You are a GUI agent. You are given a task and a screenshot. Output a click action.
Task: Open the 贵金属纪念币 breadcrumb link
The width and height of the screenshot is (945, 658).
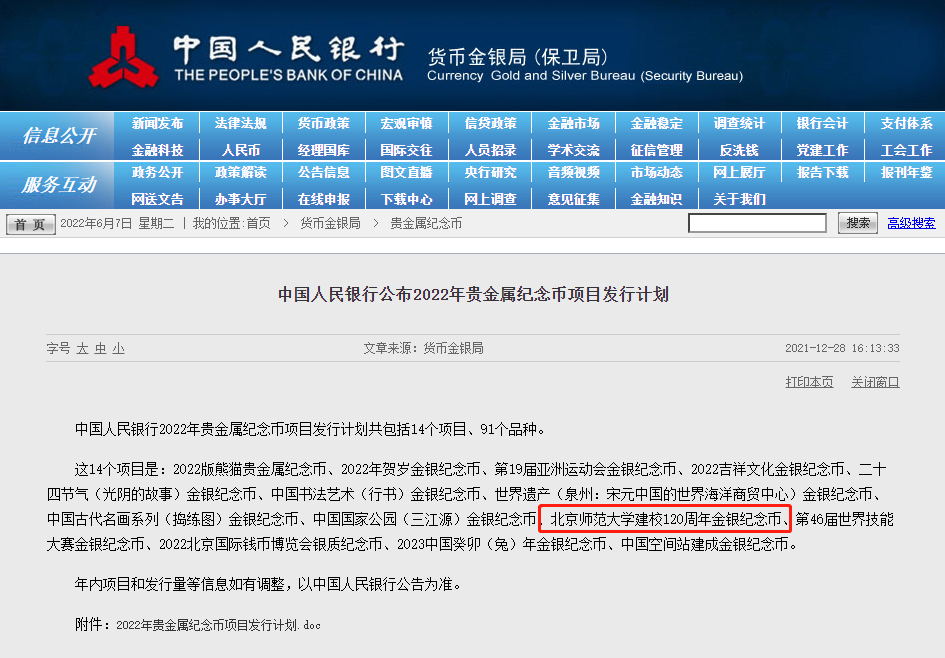click(x=426, y=224)
